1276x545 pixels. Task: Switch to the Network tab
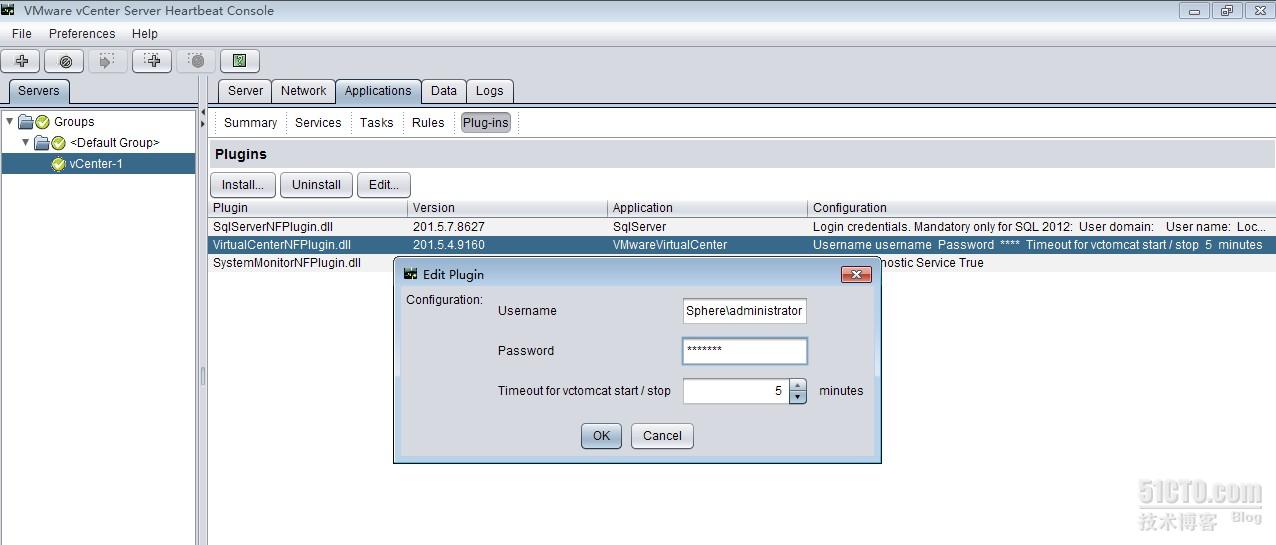[303, 91]
